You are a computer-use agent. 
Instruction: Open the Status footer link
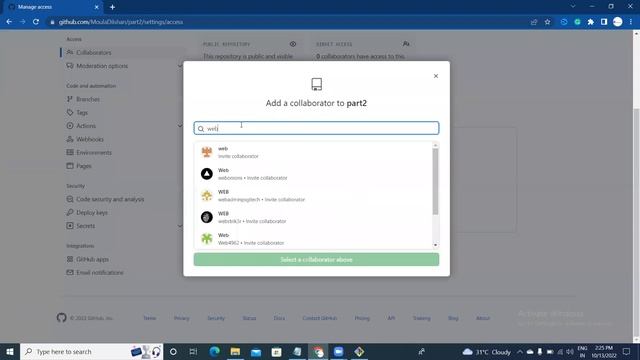249,318
